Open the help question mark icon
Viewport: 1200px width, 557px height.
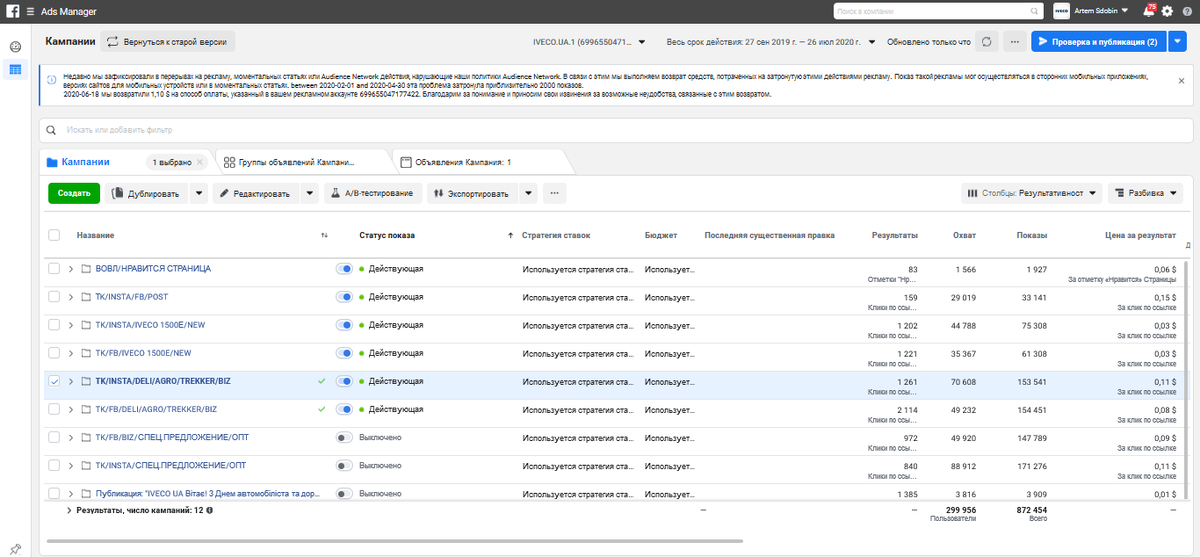tap(1185, 11)
